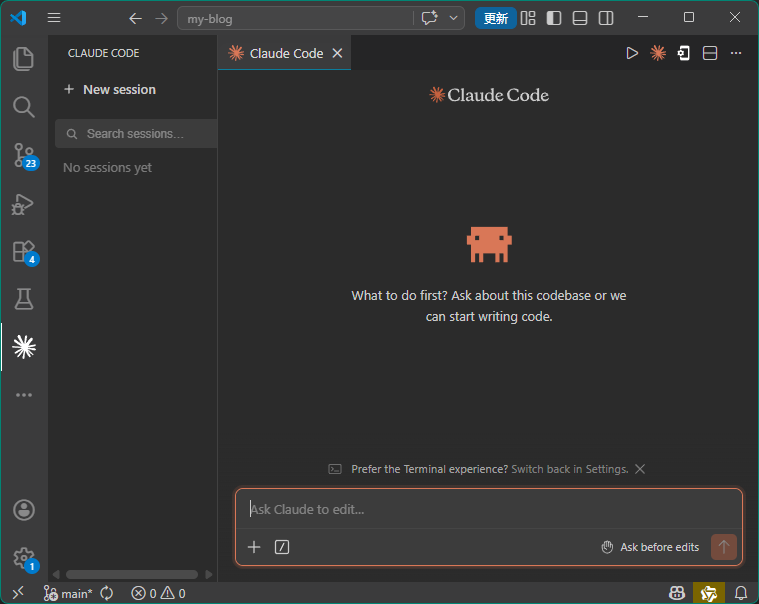The height and width of the screenshot is (604, 759).
Task: Click the send arrow button
Action: point(724,547)
